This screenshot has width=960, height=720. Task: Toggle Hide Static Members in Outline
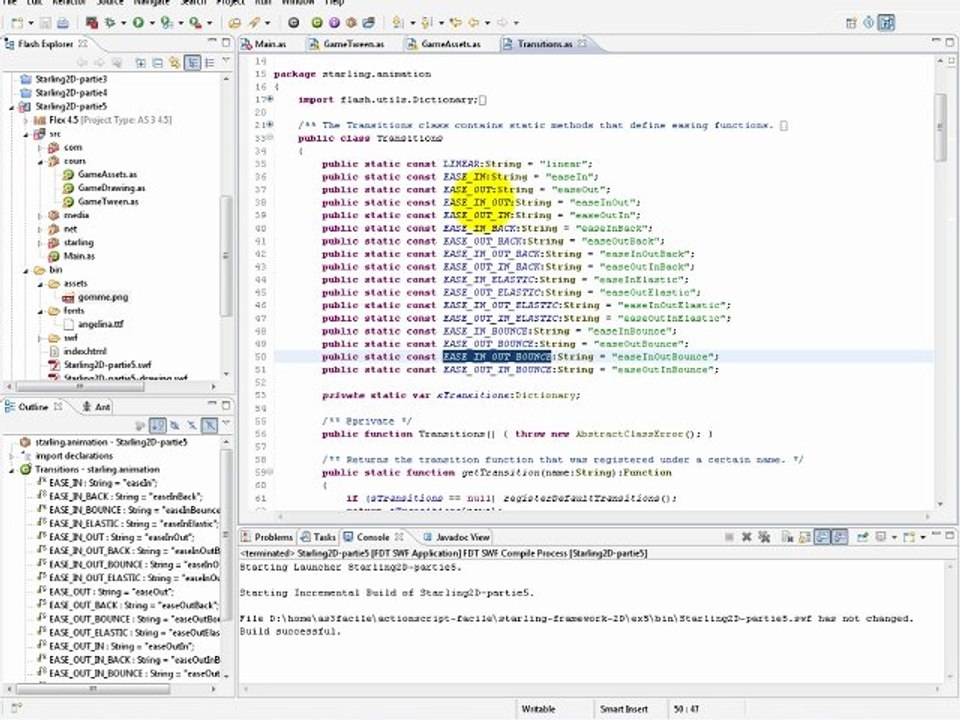tap(192, 425)
